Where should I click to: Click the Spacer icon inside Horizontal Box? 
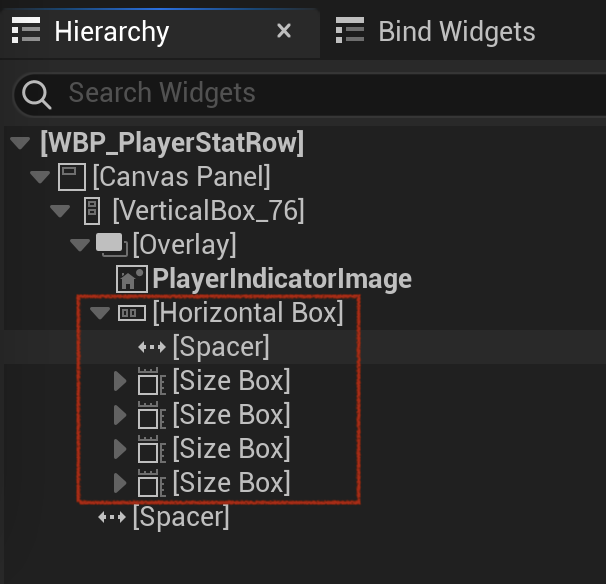(x=152, y=347)
